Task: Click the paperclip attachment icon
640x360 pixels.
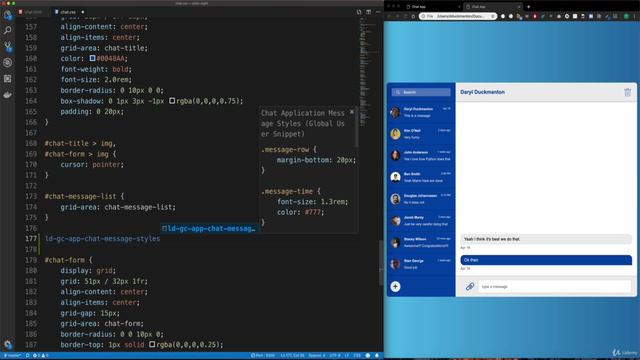Action: click(x=470, y=287)
